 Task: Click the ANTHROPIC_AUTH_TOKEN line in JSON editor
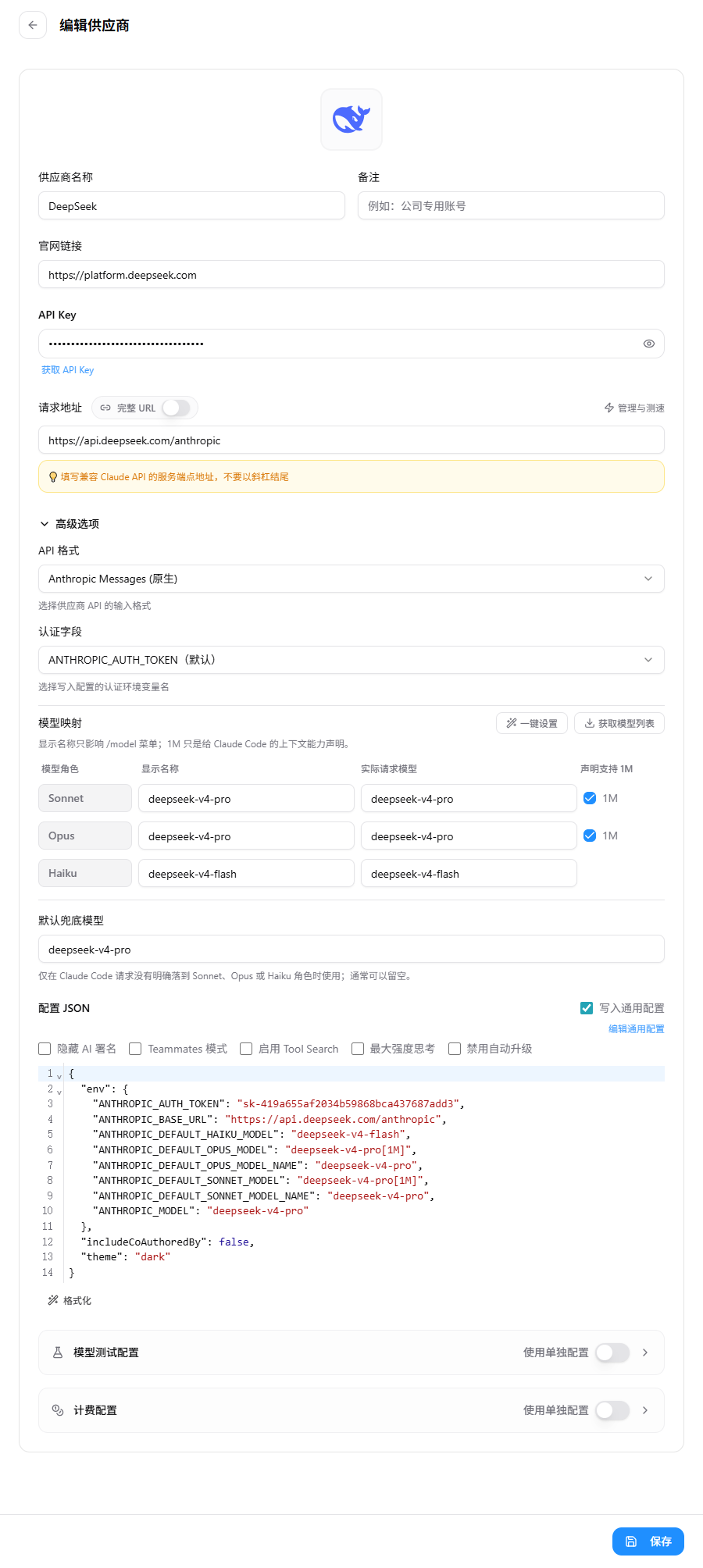coord(279,1104)
